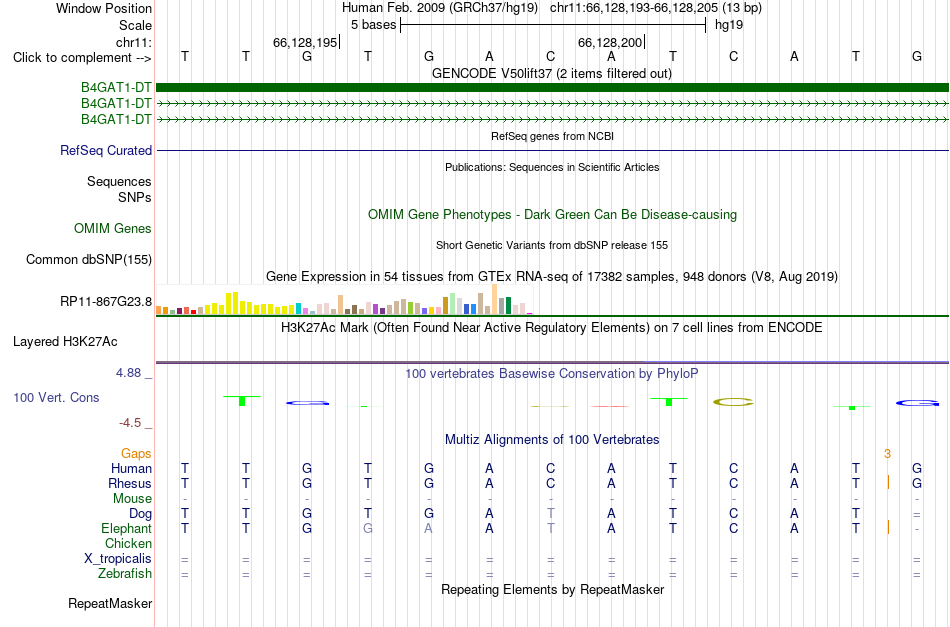Open the Multiz Alignments of 100 Vertebrates title
Image resolution: width=950 pixels, height=627 pixels.
click(552, 440)
